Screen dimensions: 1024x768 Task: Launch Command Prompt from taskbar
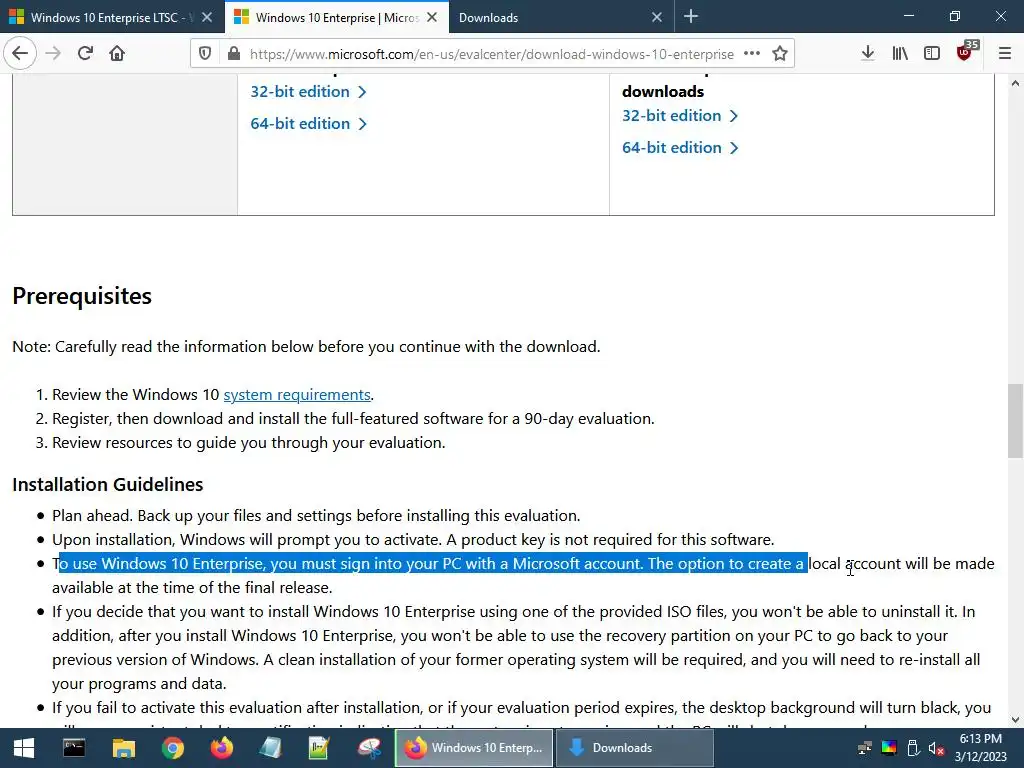(x=74, y=748)
